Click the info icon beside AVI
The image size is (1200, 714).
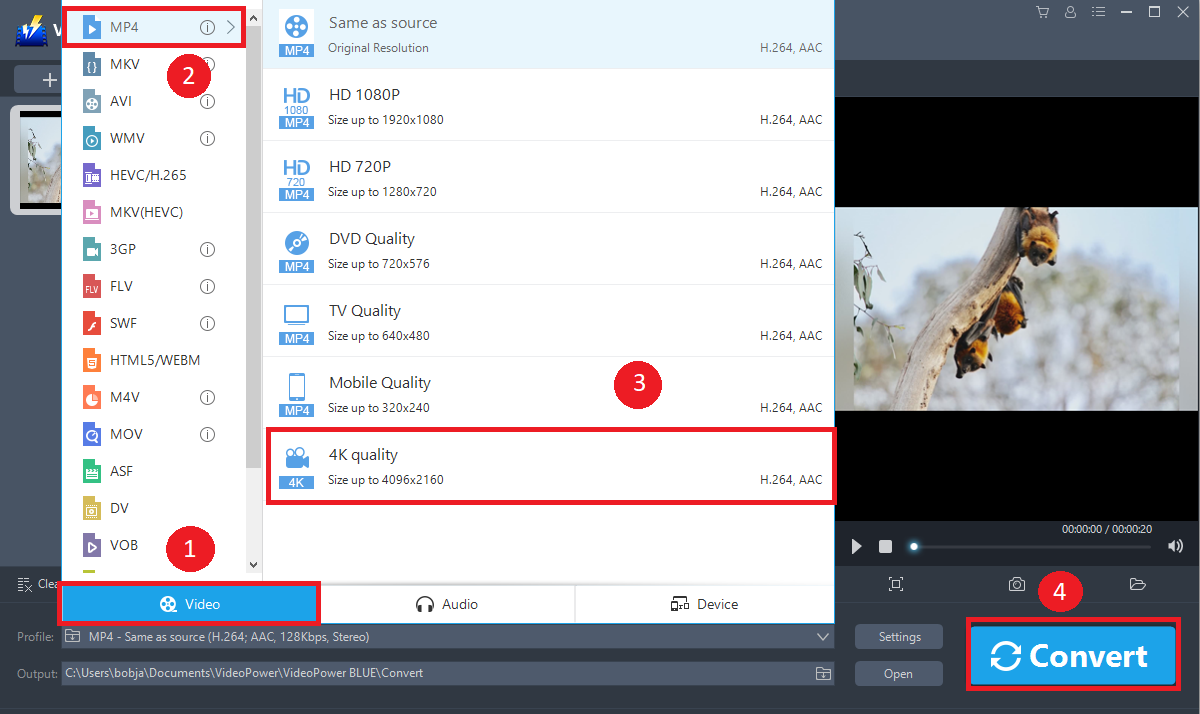pos(208,101)
